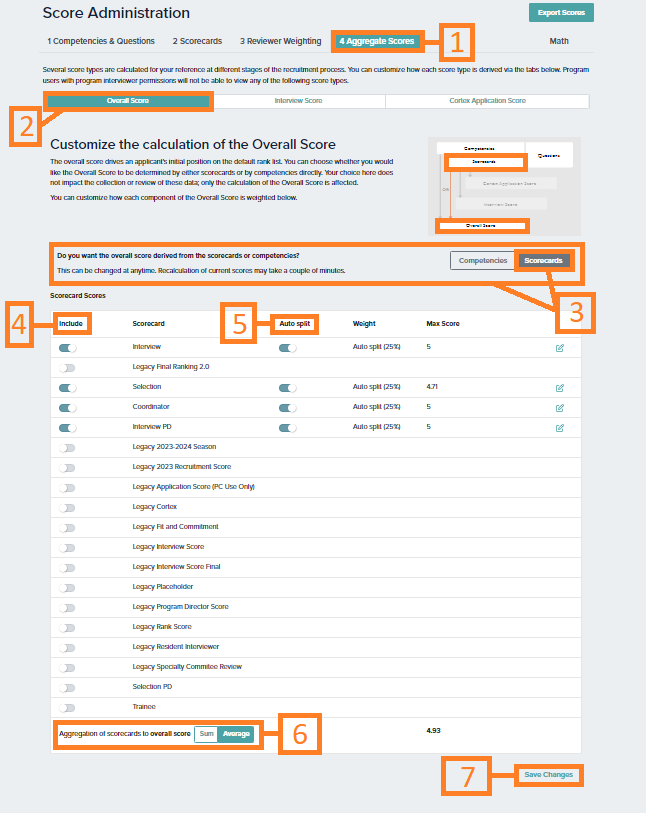The width and height of the screenshot is (646, 813).
Task: Edit the Interview scorecard weight
Action: pyautogui.click(x=559, y=348)
